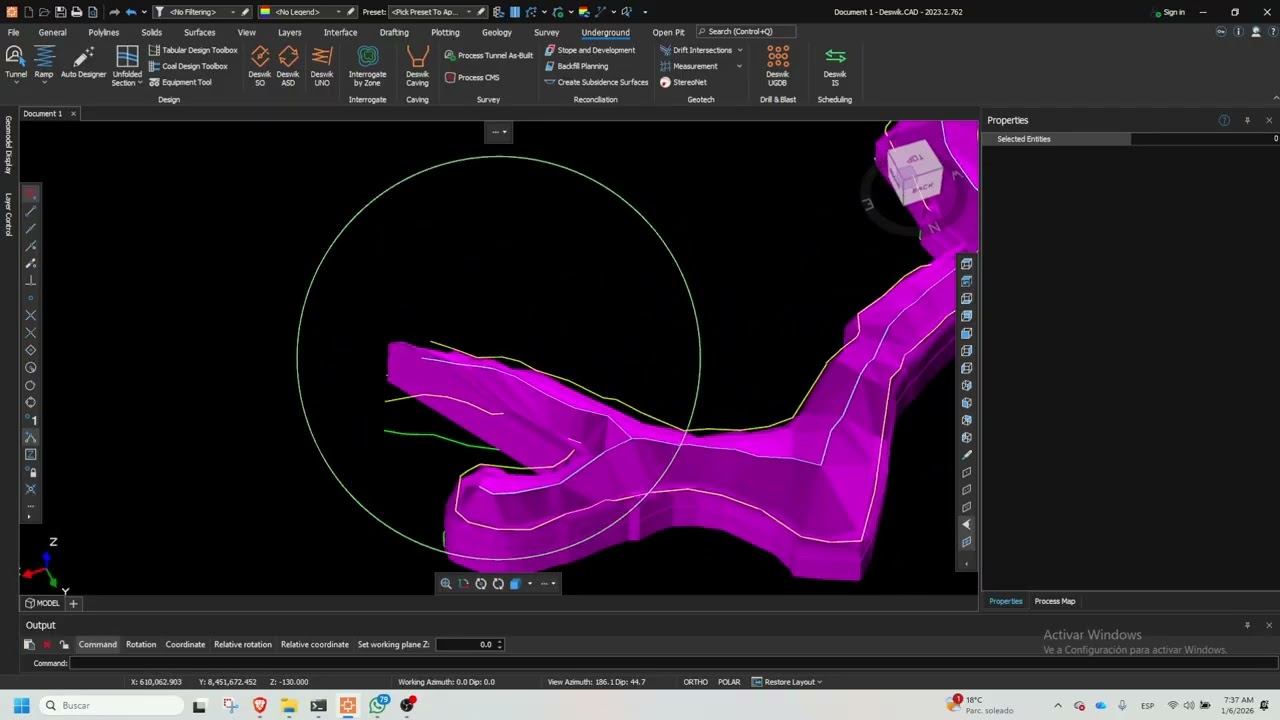1280x720 pixels.
Task: Click Process CMS button
Action: click(471, 77)
